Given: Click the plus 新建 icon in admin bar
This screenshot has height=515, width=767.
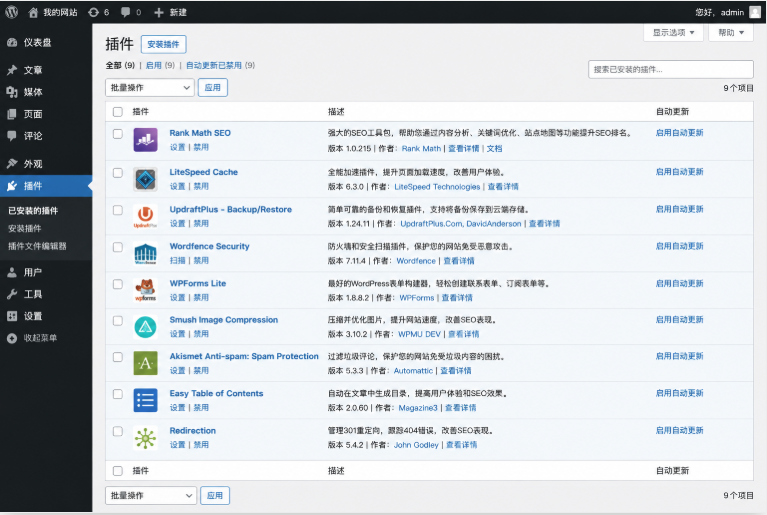Looking at the screenshot, I should tap(158, 13).
